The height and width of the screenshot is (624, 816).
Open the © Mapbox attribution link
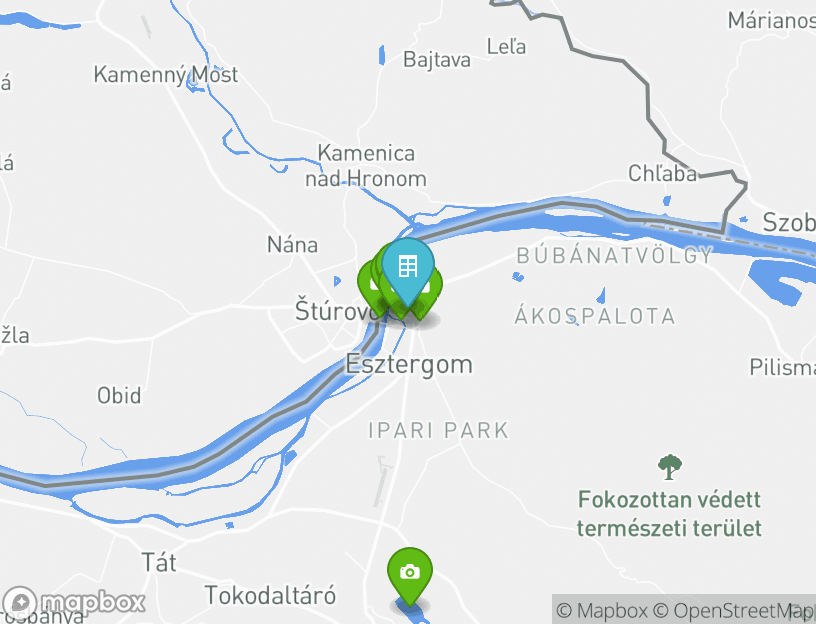pos(602,610)
